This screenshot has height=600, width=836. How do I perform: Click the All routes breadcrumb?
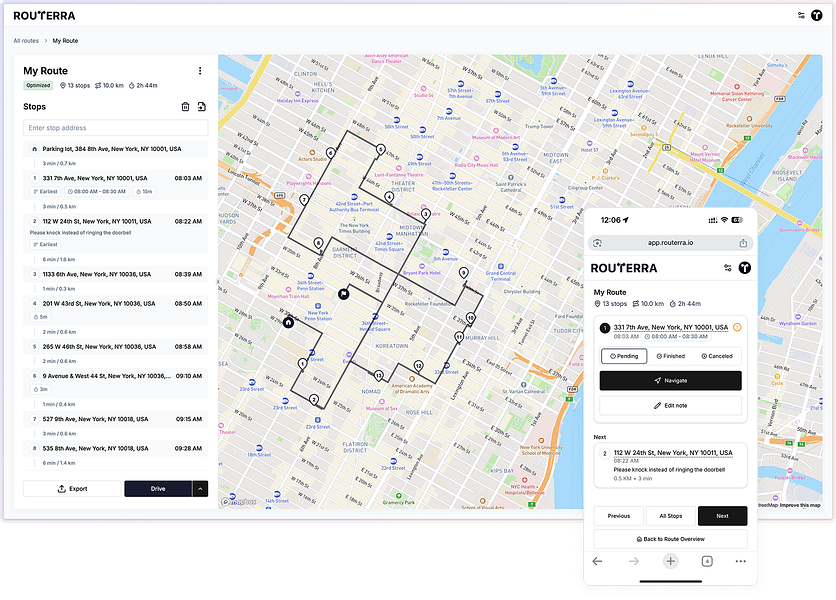point(26,41)
